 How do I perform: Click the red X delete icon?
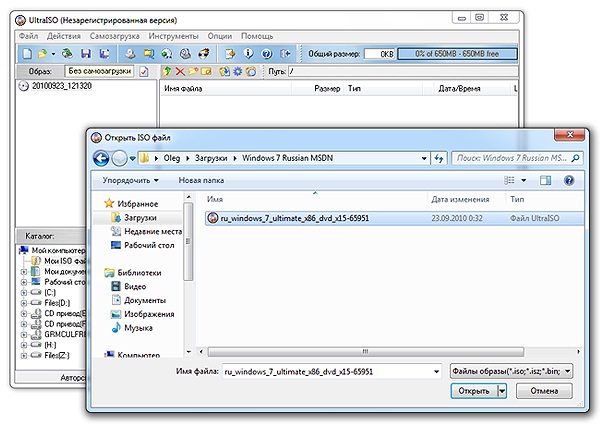(x=180, y=71)
